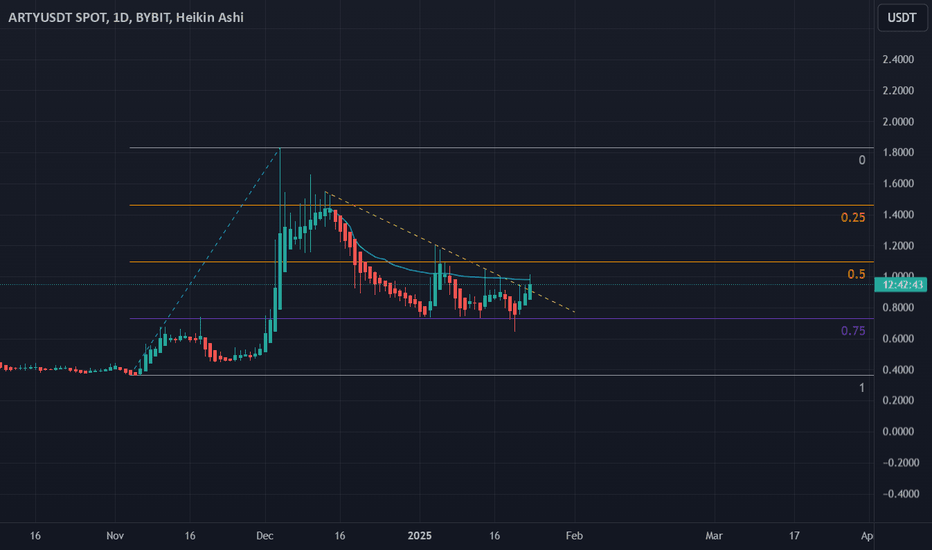Click the 2.0000 price axis label
This screenshot has height=550, width=932.
(x=898, y=121)
